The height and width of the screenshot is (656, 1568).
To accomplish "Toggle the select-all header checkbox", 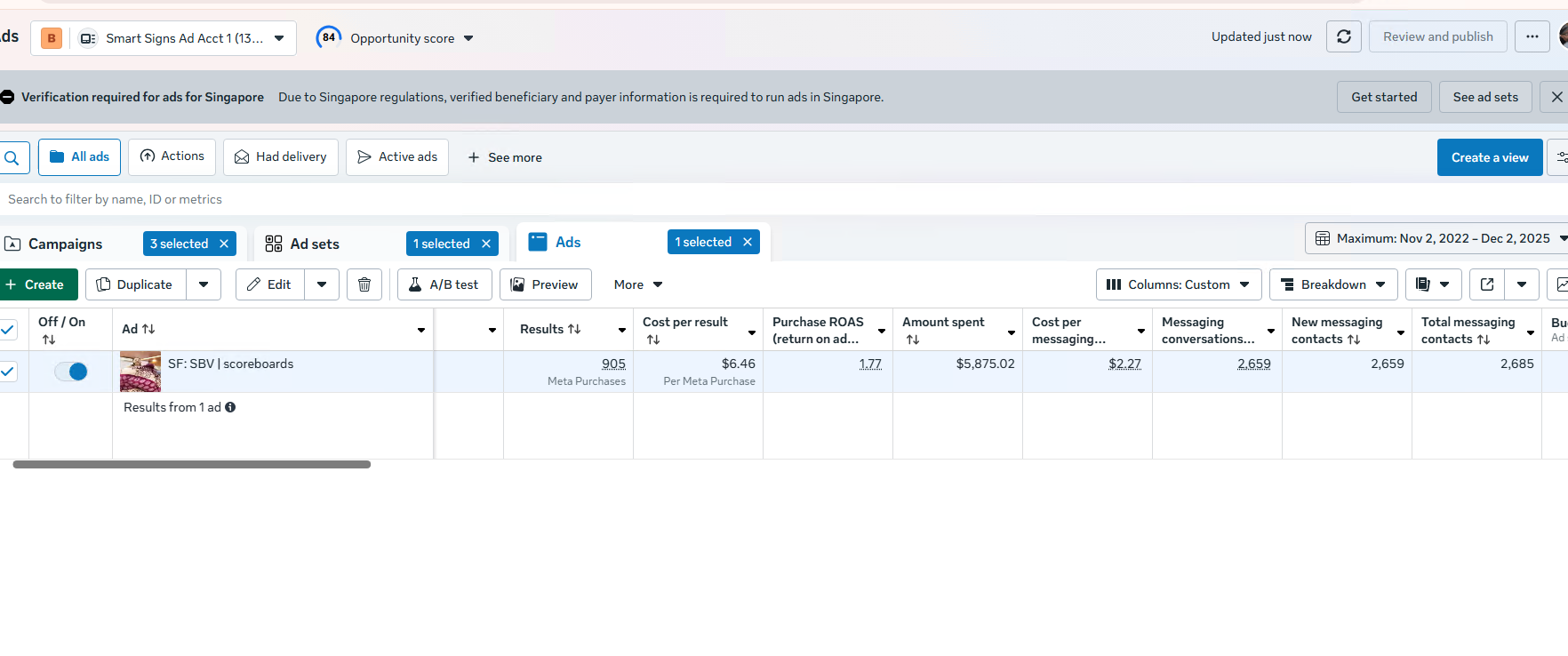I will coord(8,329).
